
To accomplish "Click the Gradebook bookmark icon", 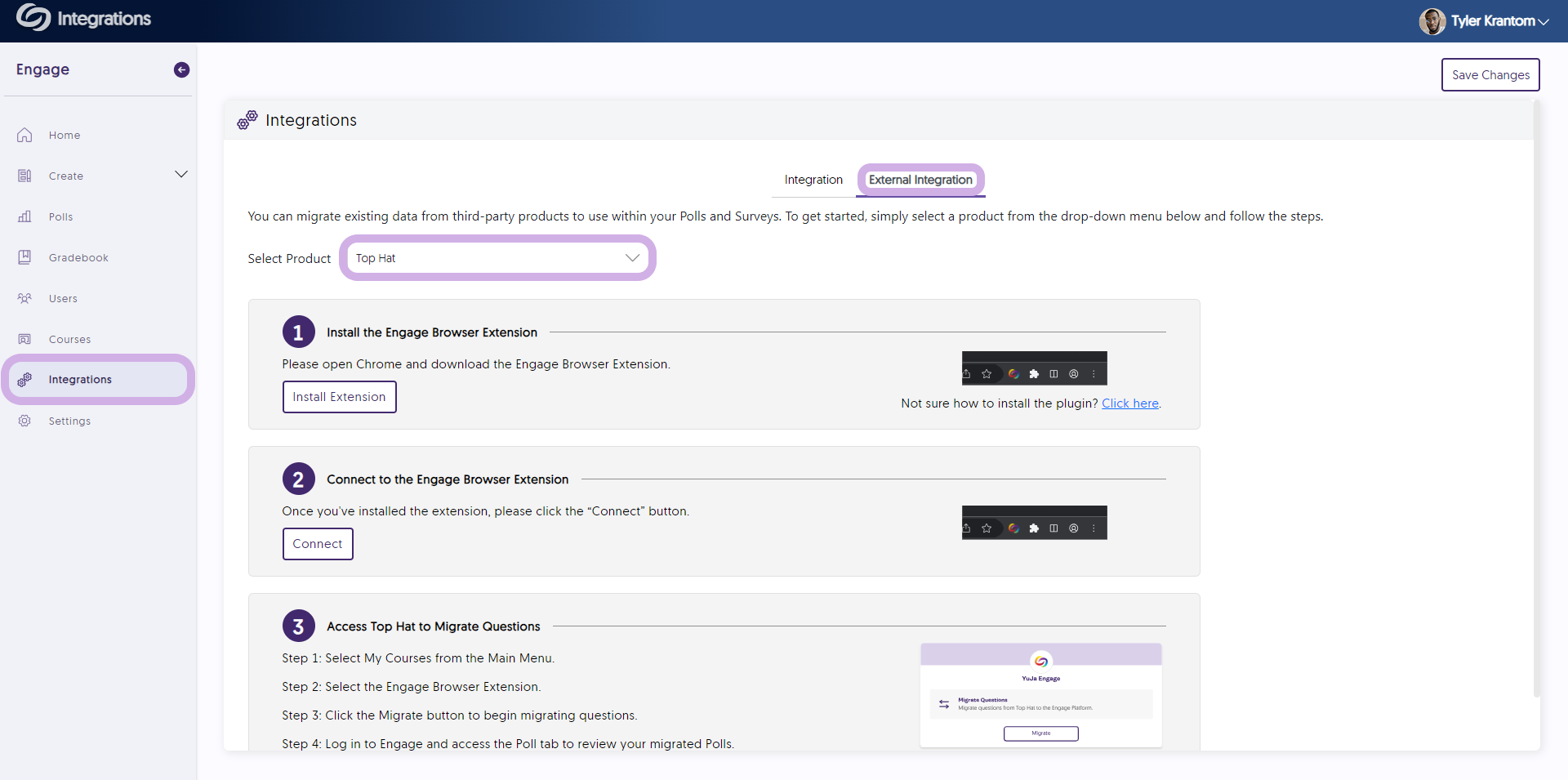I will [x=24, y=257].
